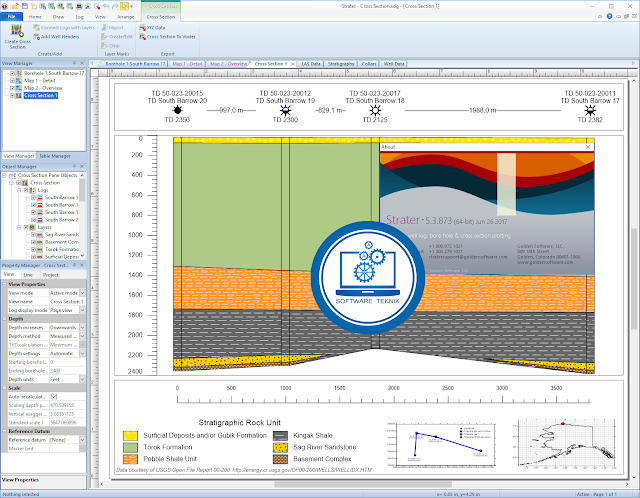Click the New document icon in quick access
The image size is (640, 498).
(x=33, y=6)
